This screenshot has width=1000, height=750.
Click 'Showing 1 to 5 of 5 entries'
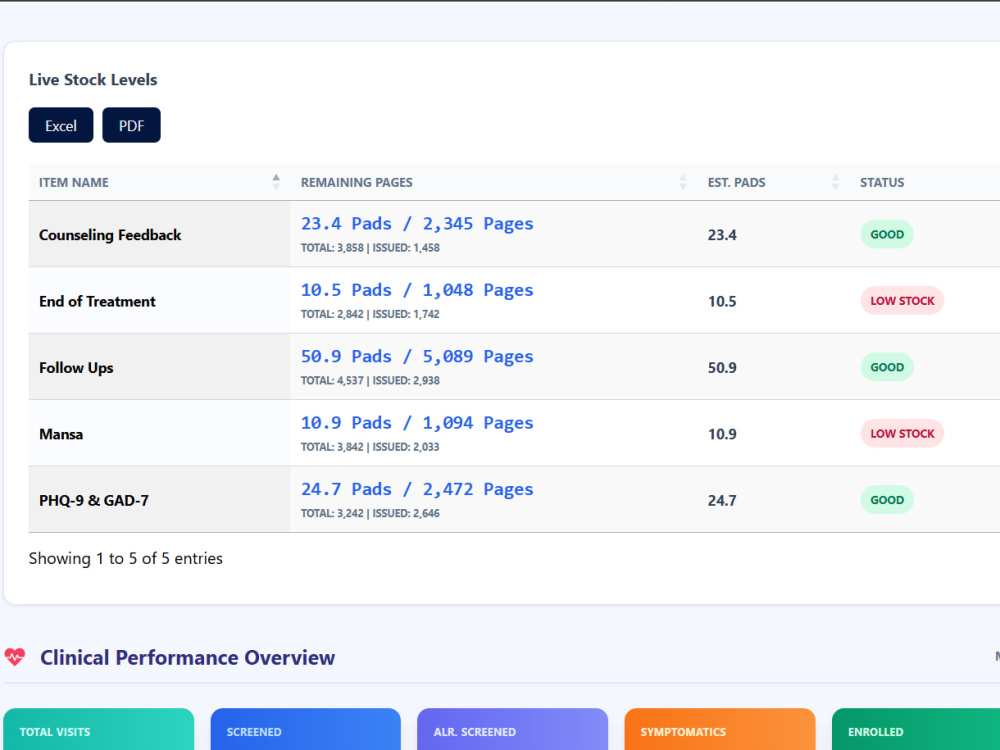(126, 559)
